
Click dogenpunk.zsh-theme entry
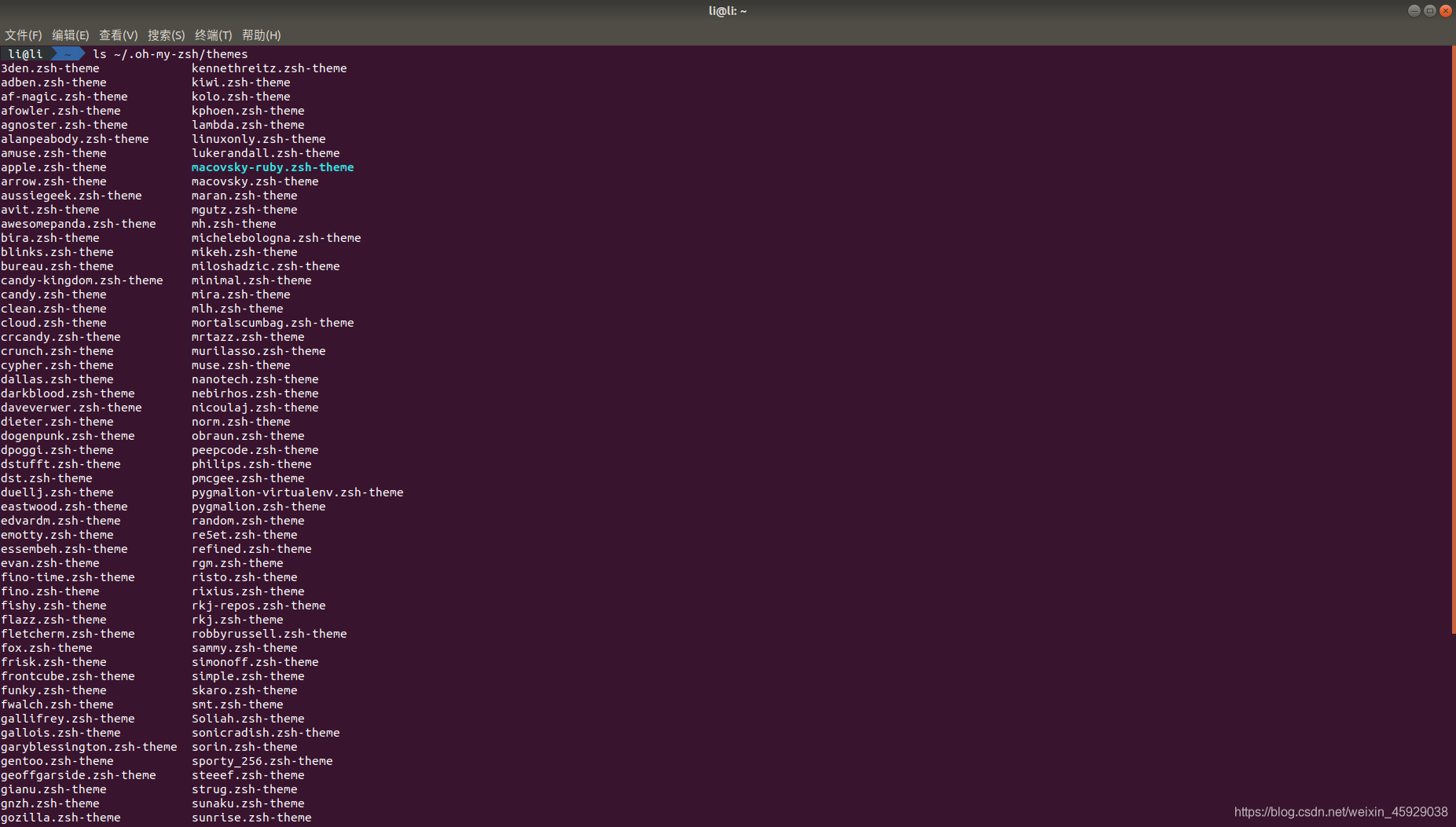[68, 436]
